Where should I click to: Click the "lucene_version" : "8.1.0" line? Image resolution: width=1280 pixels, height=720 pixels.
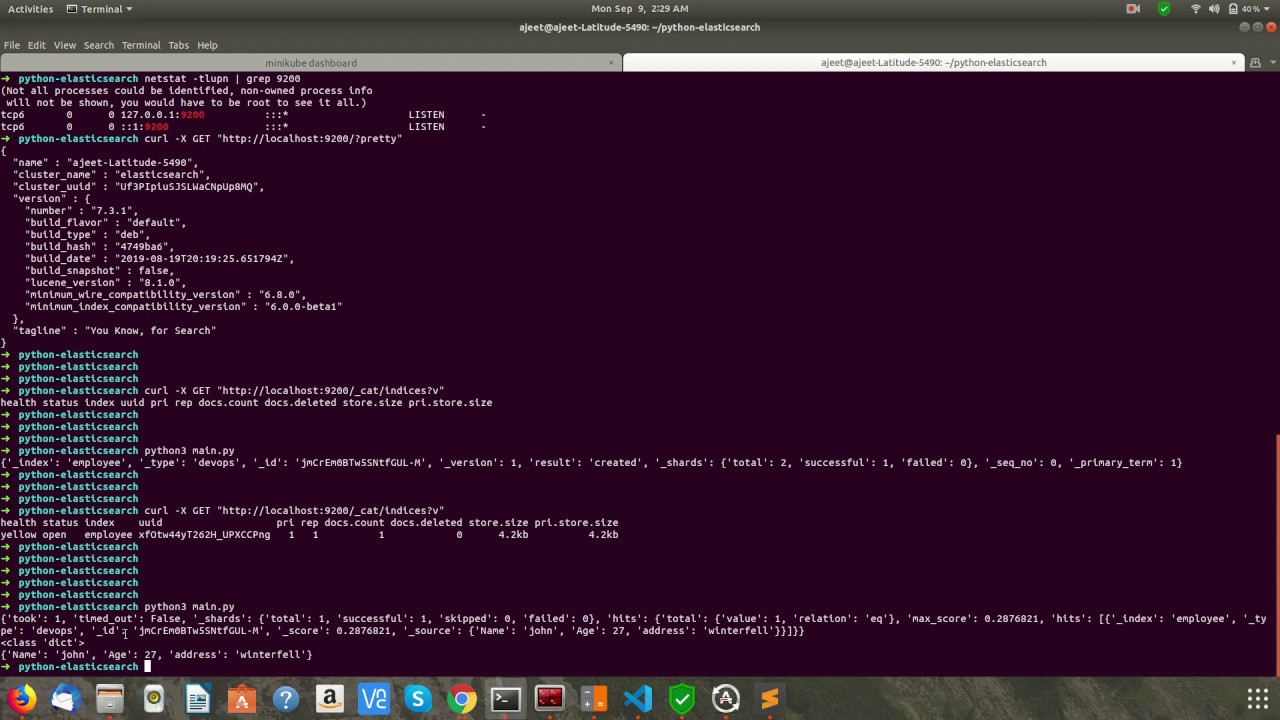[105, 282]
